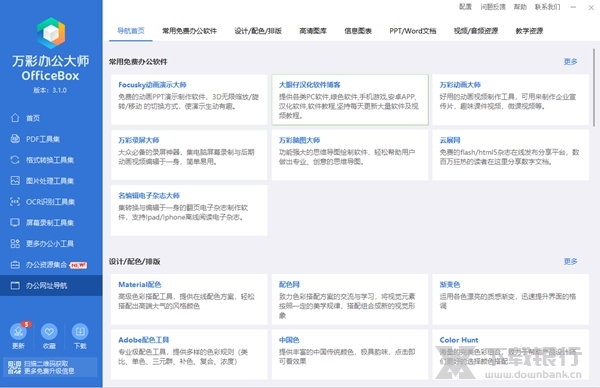This screenshot has width=600, height=388.
Task: Open the 渐变色 link
Action: [450, 285]
